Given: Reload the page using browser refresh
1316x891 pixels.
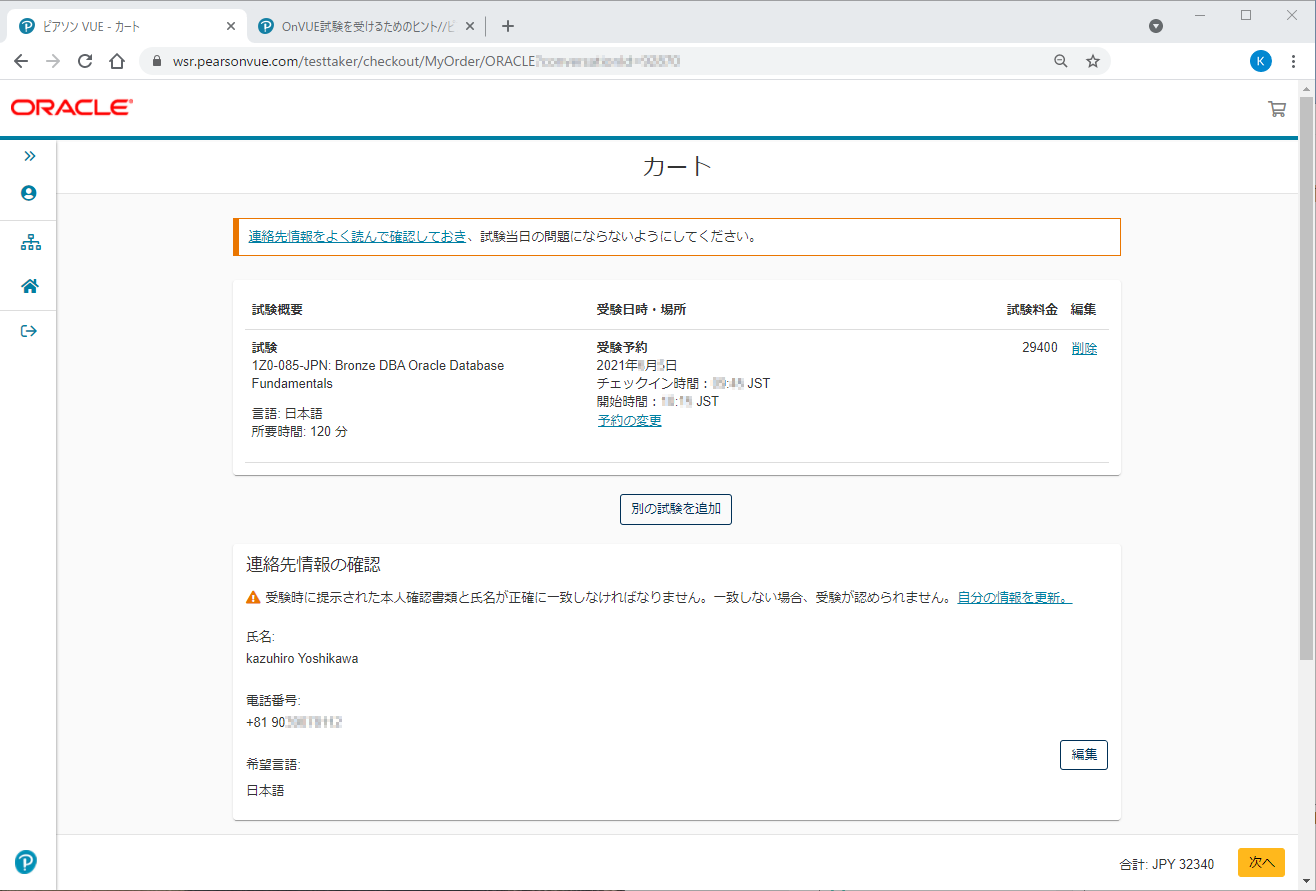Looking at the screenshot, I should coord(85,61).
